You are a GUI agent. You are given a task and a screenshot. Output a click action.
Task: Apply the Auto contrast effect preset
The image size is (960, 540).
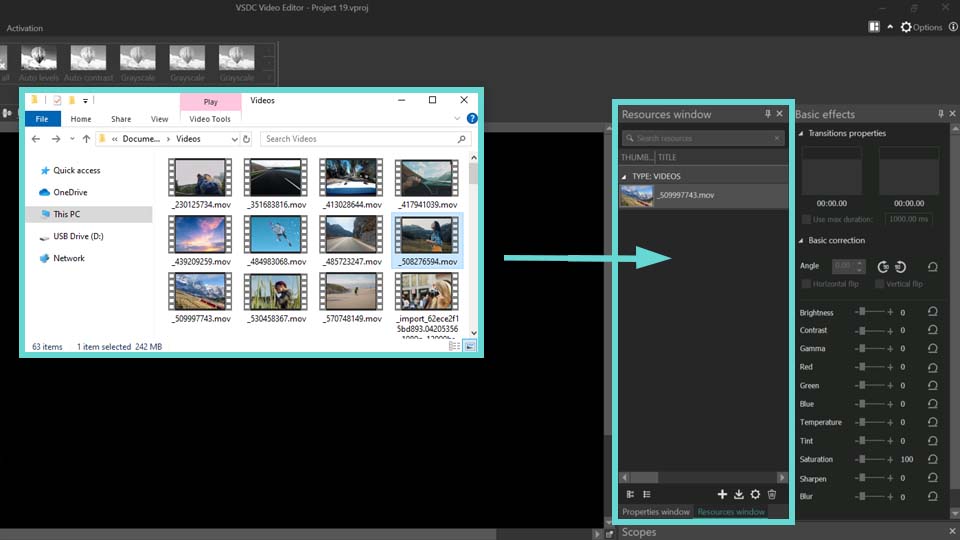coord(88,64)
